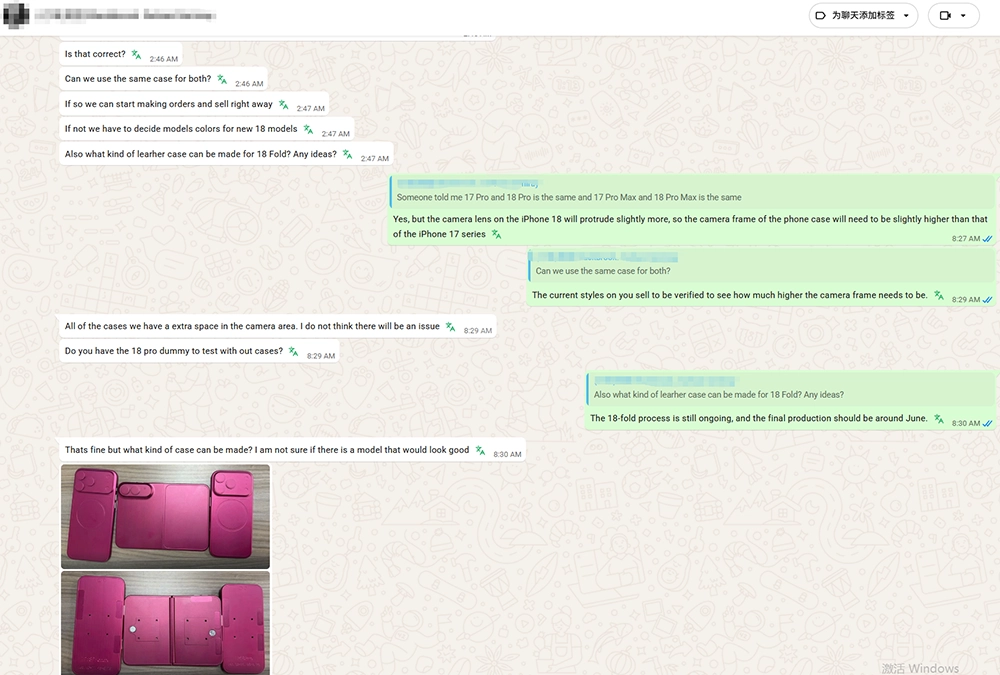Translate 'Do you have the 18 pro dummy' message
The width and height of the screenshot is (1000, 675).
293,351
